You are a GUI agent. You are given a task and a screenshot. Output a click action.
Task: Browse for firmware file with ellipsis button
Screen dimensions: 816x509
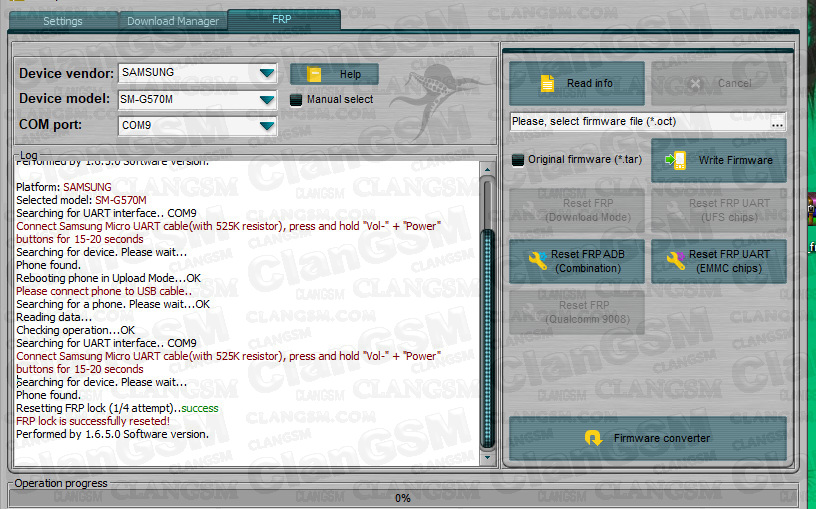(x=777, y=122)
